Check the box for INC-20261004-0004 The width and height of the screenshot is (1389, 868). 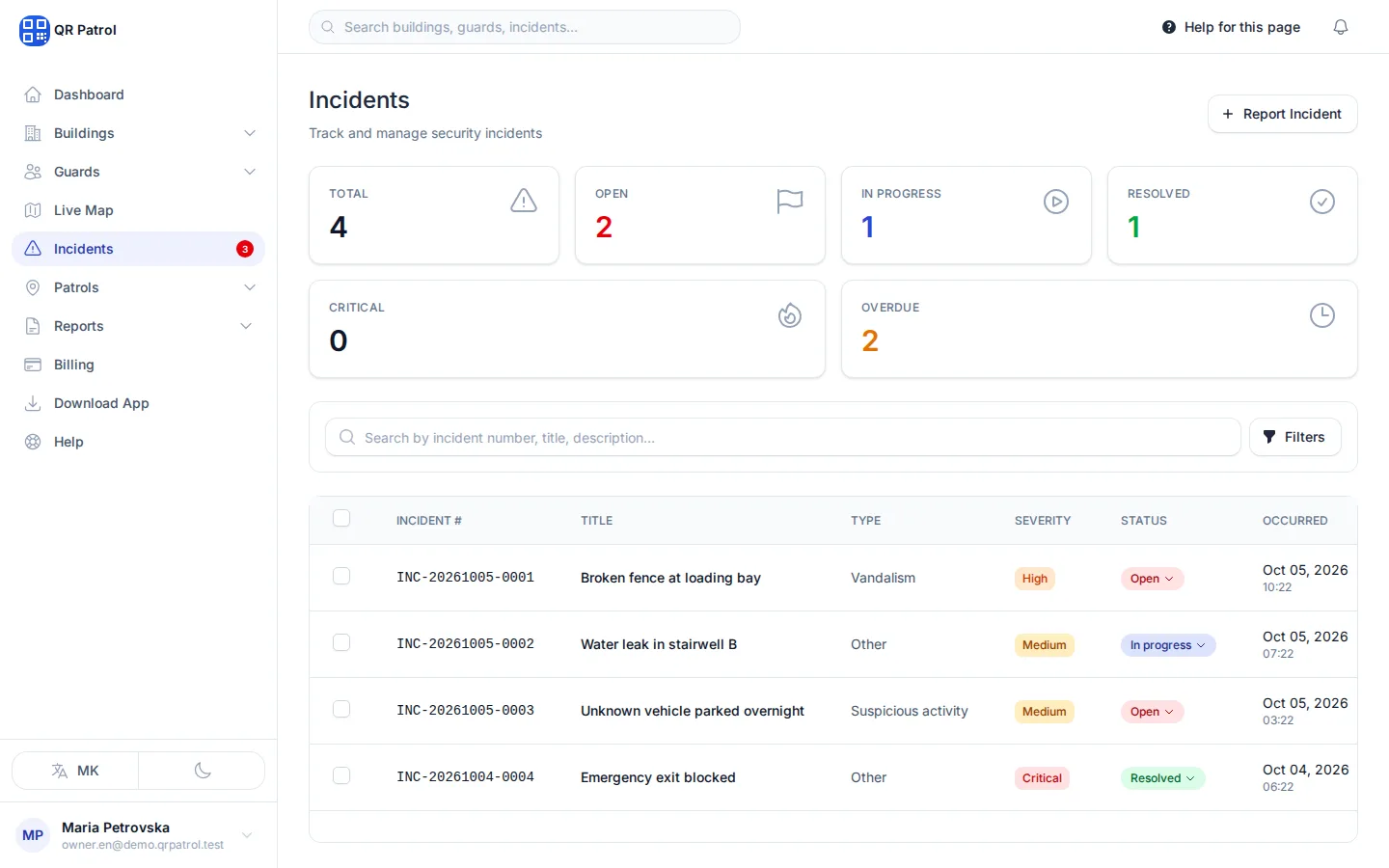341,775
